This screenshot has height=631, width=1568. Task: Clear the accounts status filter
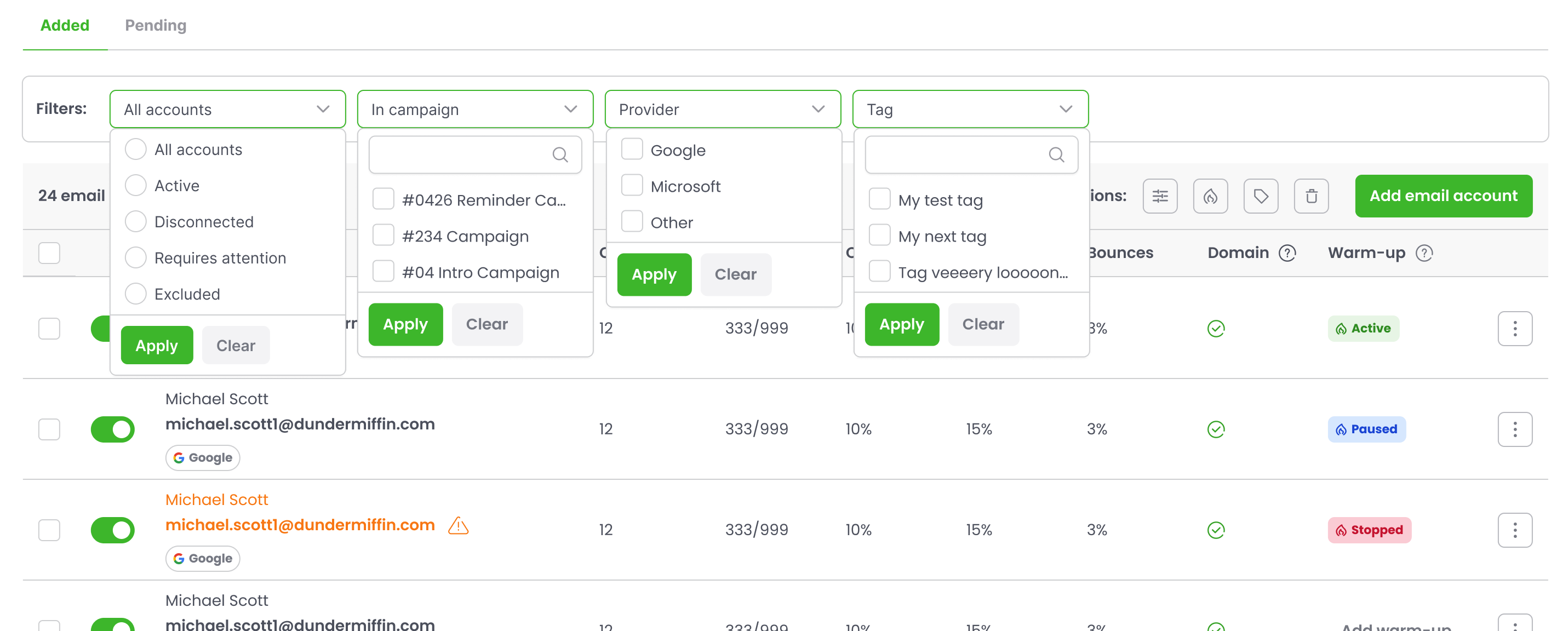point(236,346)
